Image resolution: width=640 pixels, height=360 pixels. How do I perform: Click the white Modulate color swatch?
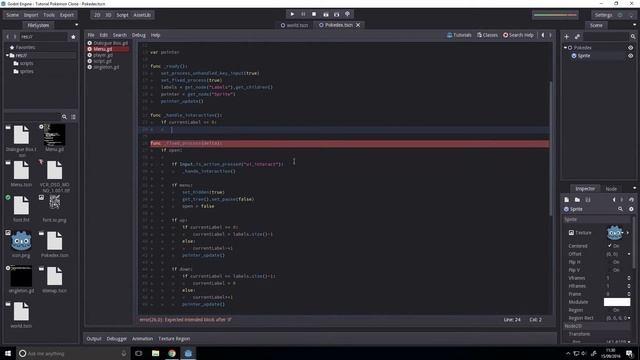click(x=617, y=302)
